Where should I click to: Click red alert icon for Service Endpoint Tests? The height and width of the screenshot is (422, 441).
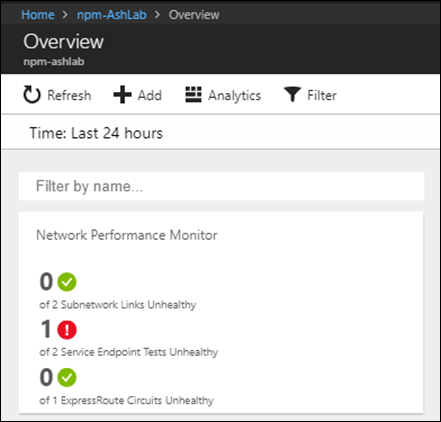click(x=67, y=330)
